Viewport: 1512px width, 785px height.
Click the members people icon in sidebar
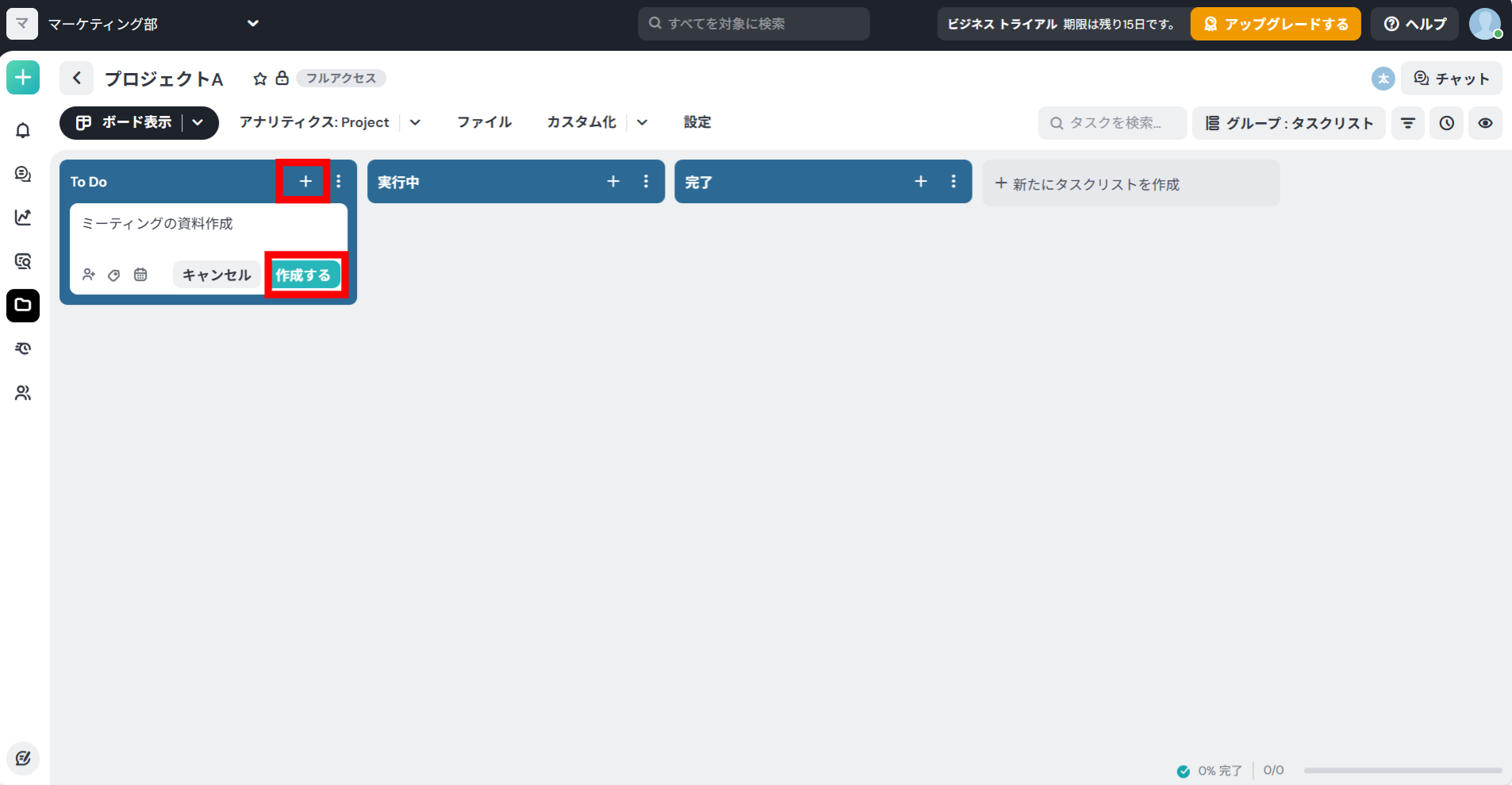point(23,393)
